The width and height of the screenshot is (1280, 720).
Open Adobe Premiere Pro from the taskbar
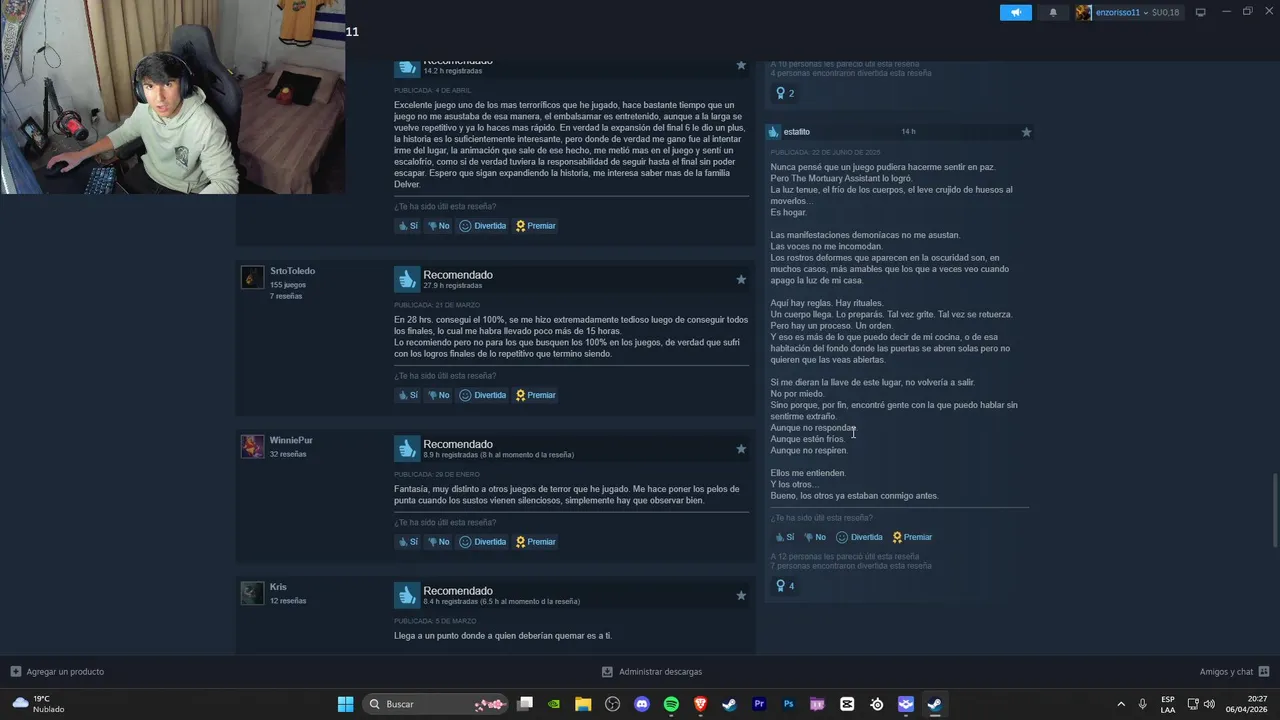759,704
